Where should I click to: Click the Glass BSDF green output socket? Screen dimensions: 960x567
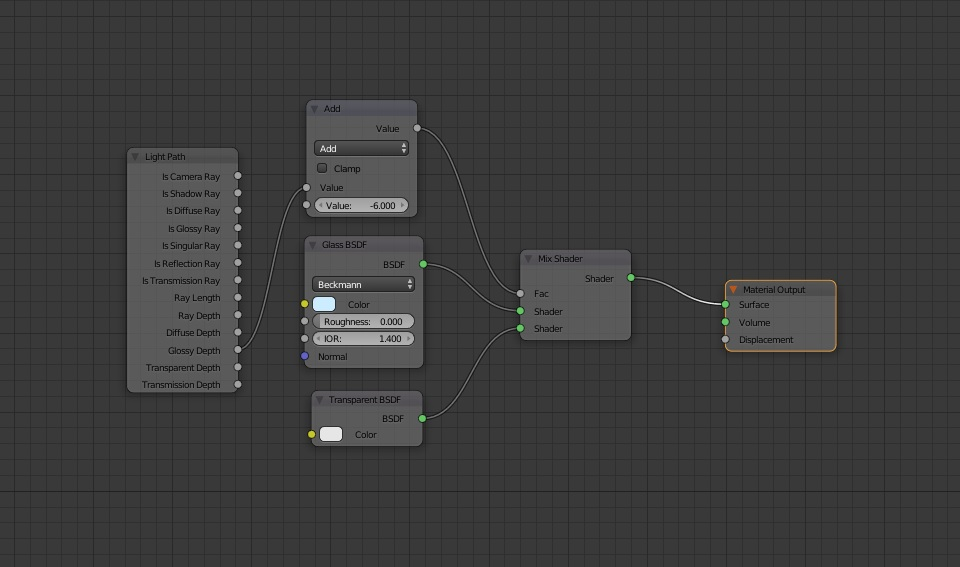pyautogui.click(x=423, y=264)
